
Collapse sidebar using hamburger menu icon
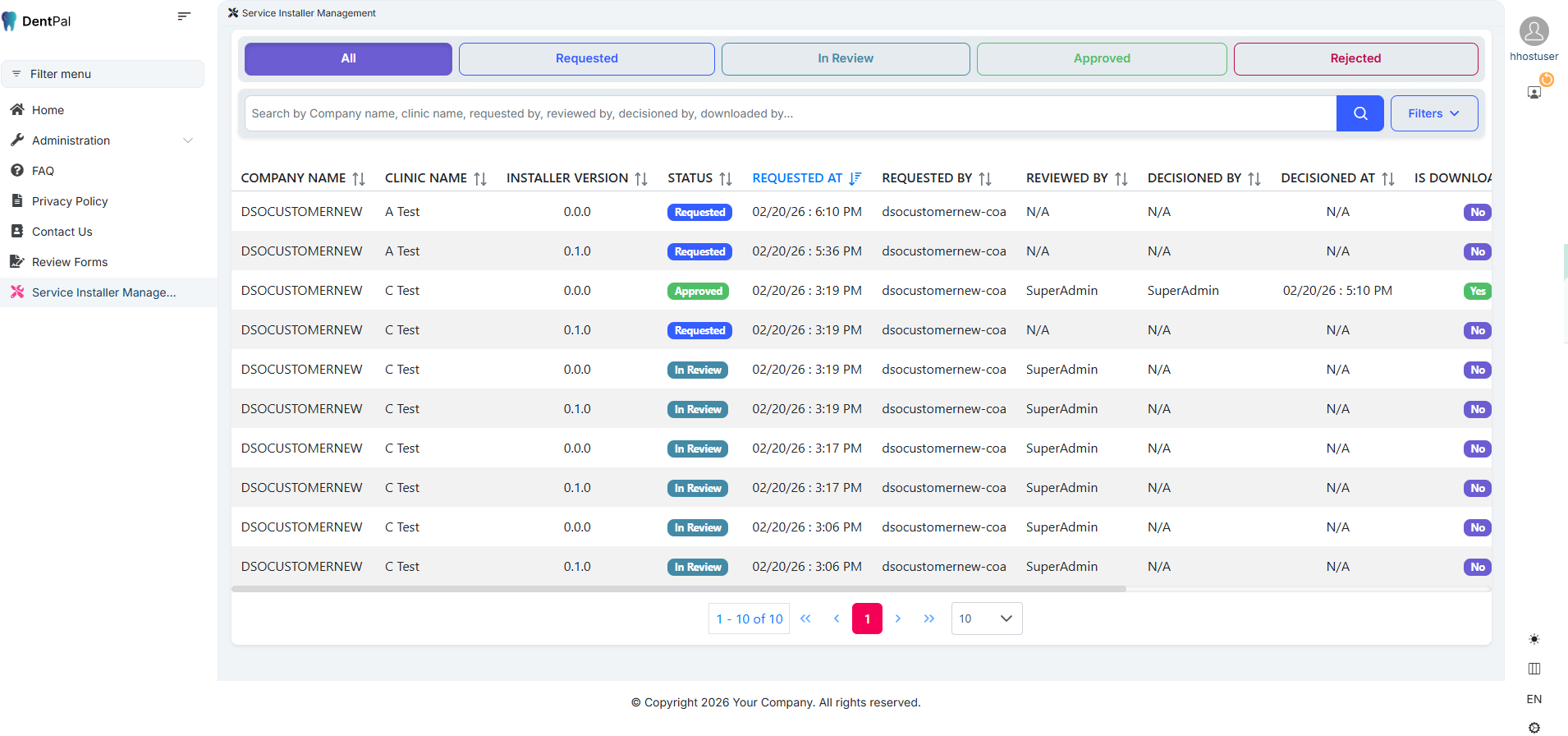184,16
